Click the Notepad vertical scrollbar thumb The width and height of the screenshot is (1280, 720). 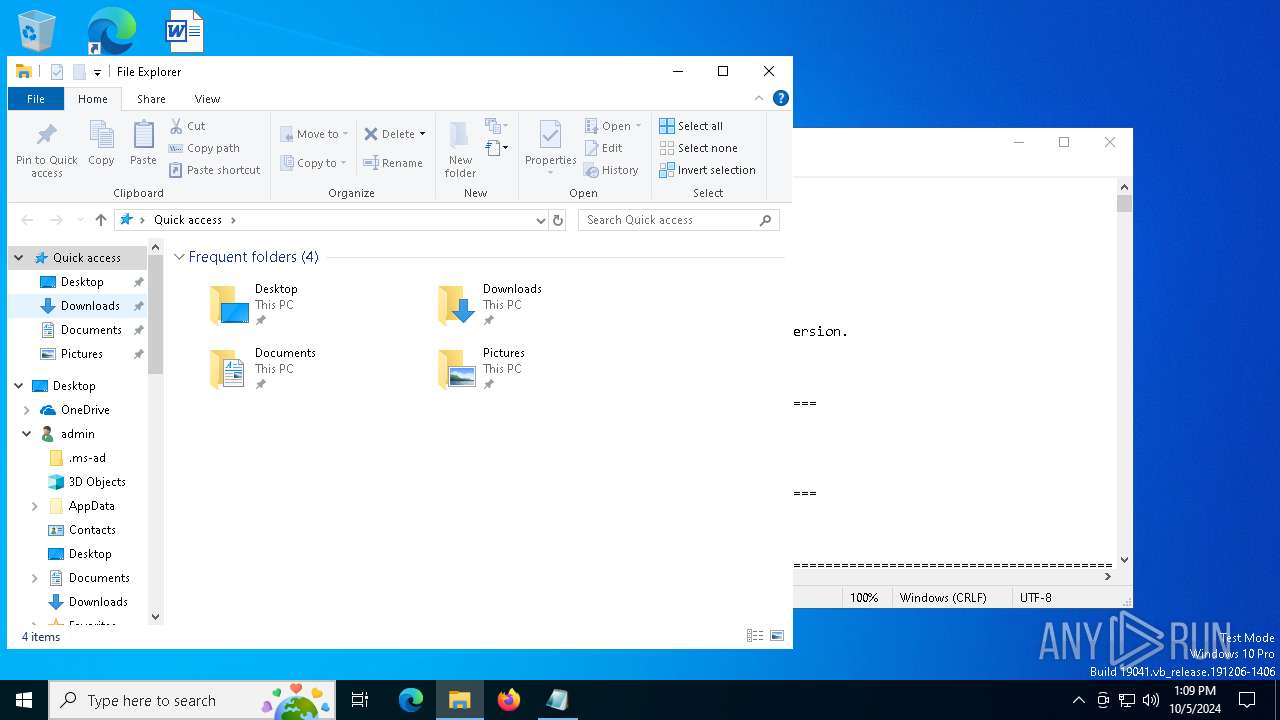[x=1124, y=204]
